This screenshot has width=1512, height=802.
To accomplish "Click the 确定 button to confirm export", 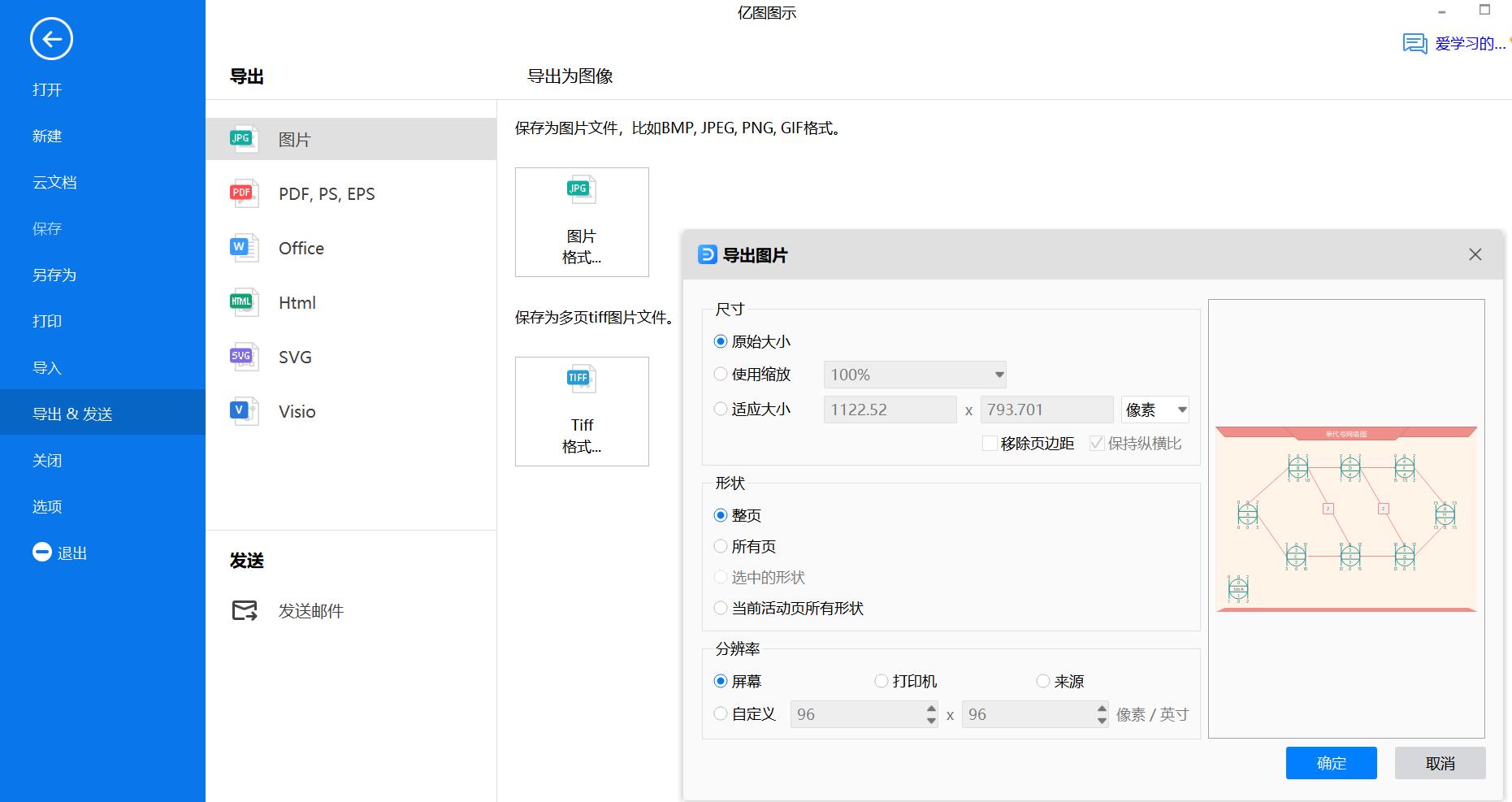I will coord(1331,762).
